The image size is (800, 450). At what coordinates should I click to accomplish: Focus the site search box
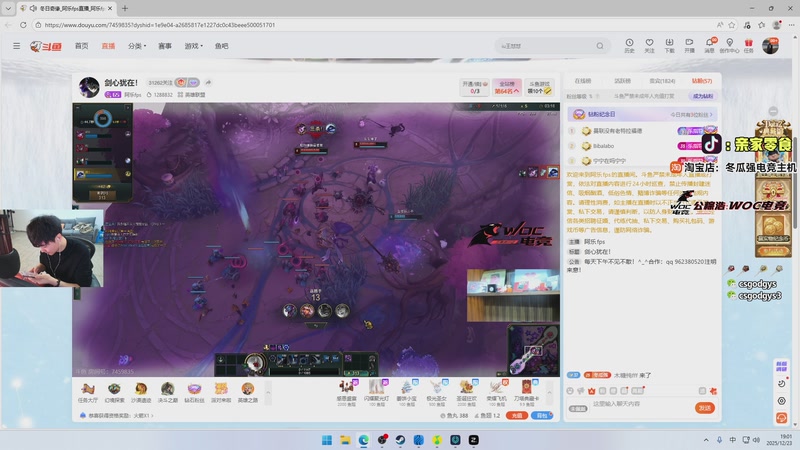[x=546, y=46]
